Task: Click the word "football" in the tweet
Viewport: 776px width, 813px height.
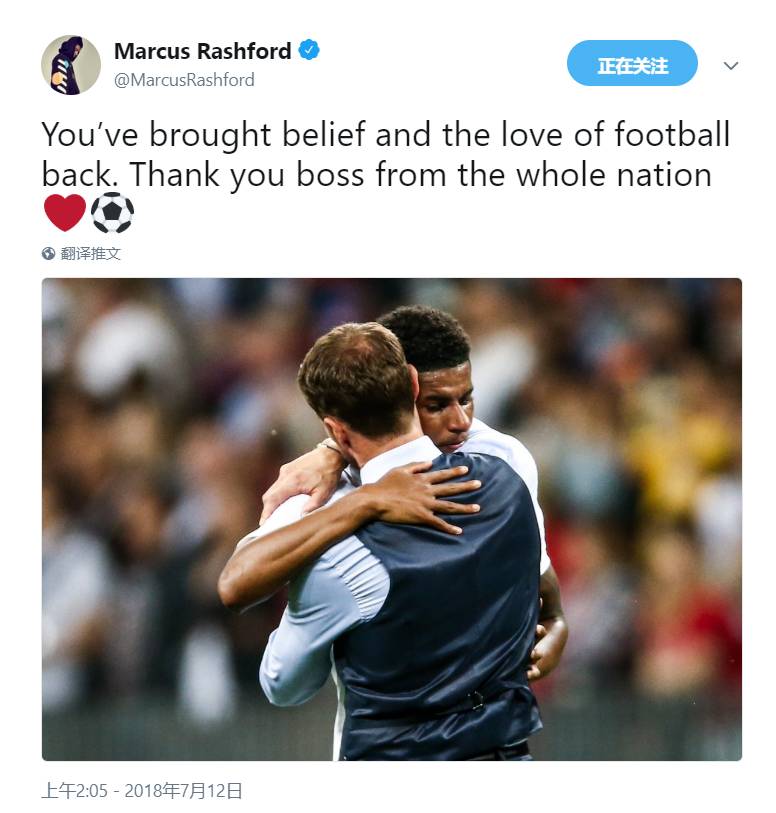Action: 672,134
